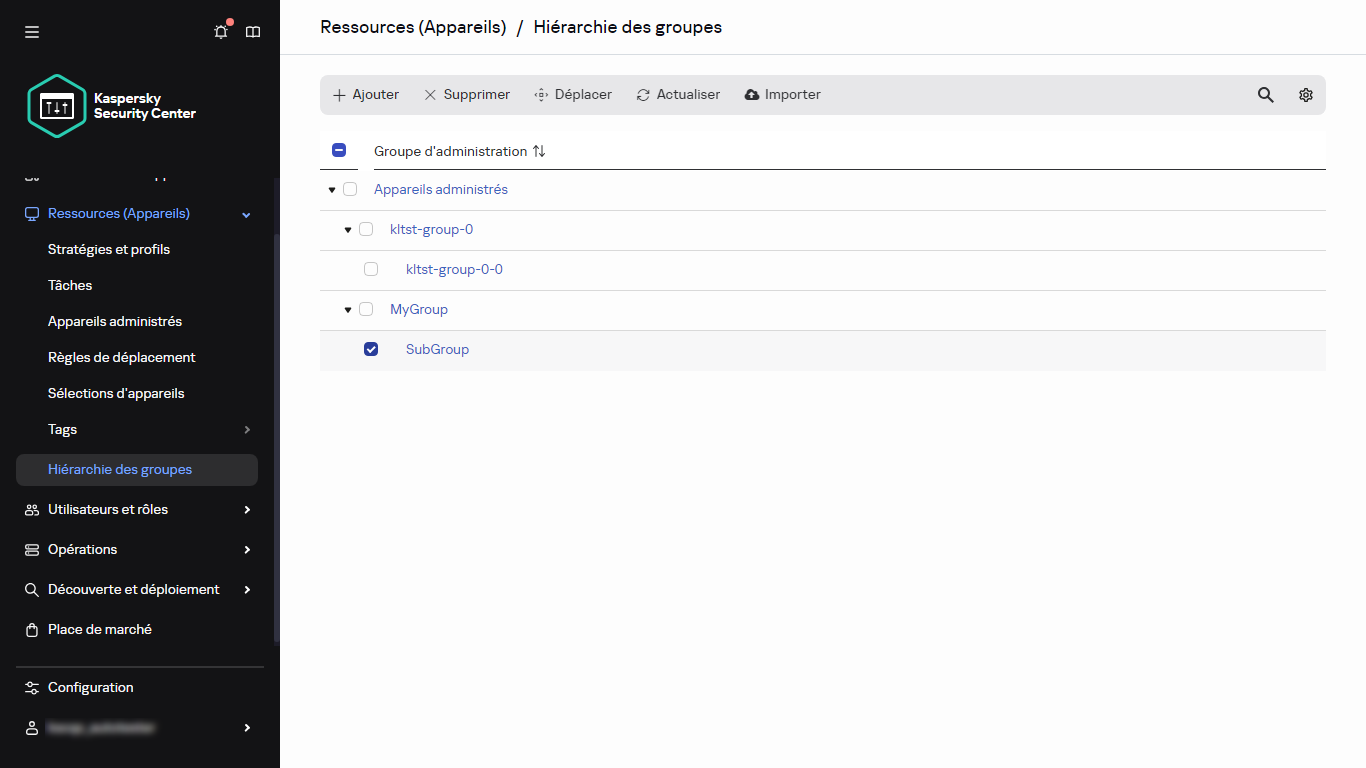Collapse the MyGroup tree arrow

coord(348,310)
